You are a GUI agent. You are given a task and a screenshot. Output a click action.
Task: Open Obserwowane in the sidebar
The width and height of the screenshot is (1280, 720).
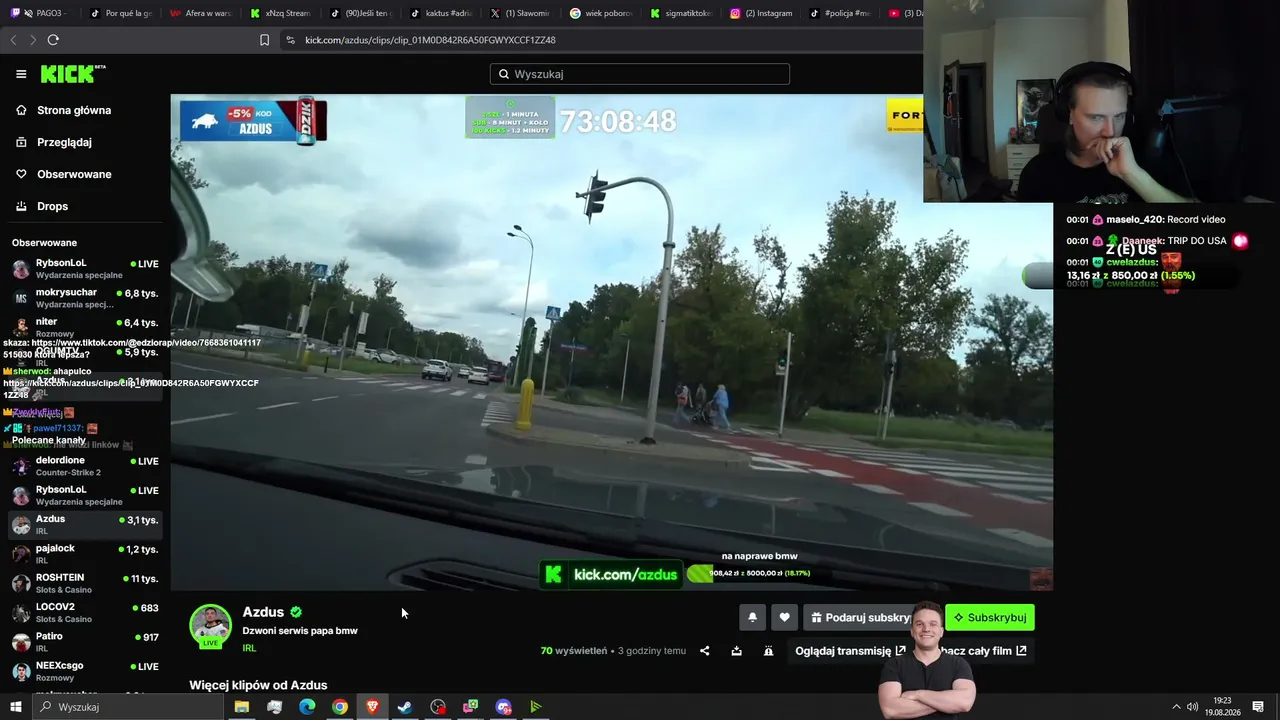point(74,174)
